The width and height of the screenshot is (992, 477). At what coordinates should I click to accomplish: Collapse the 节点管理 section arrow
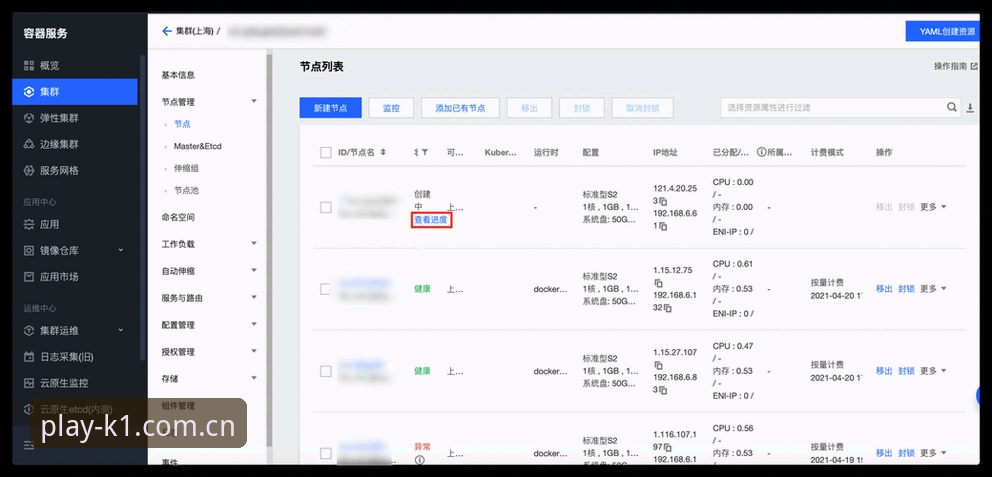coord(254,101)
